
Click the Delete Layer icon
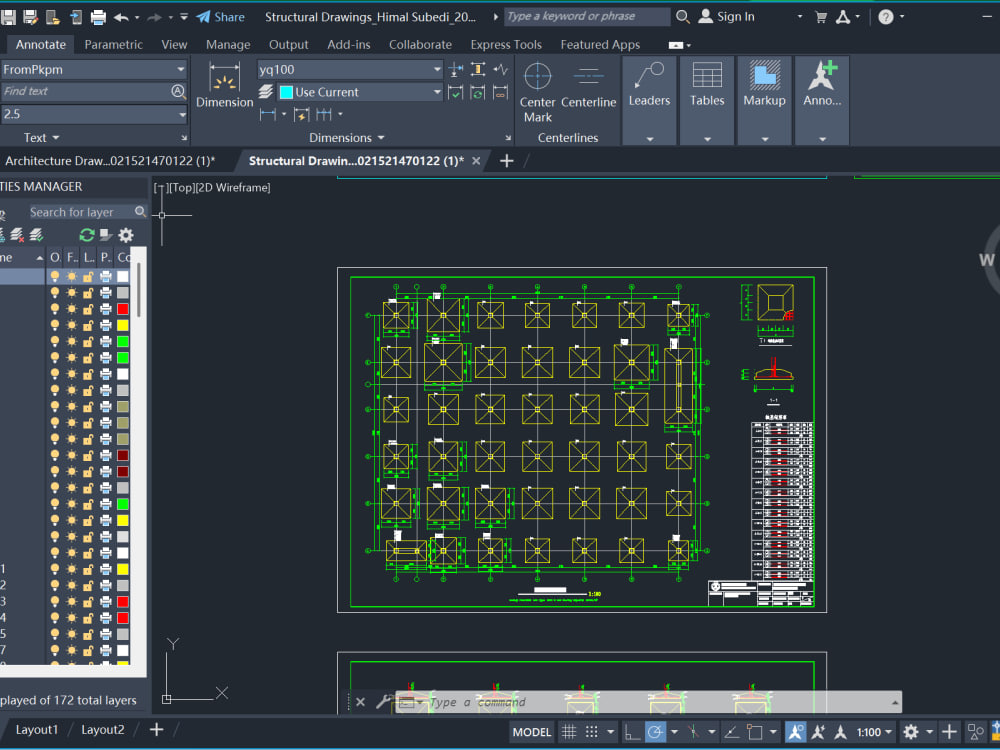tap(17, 235)
